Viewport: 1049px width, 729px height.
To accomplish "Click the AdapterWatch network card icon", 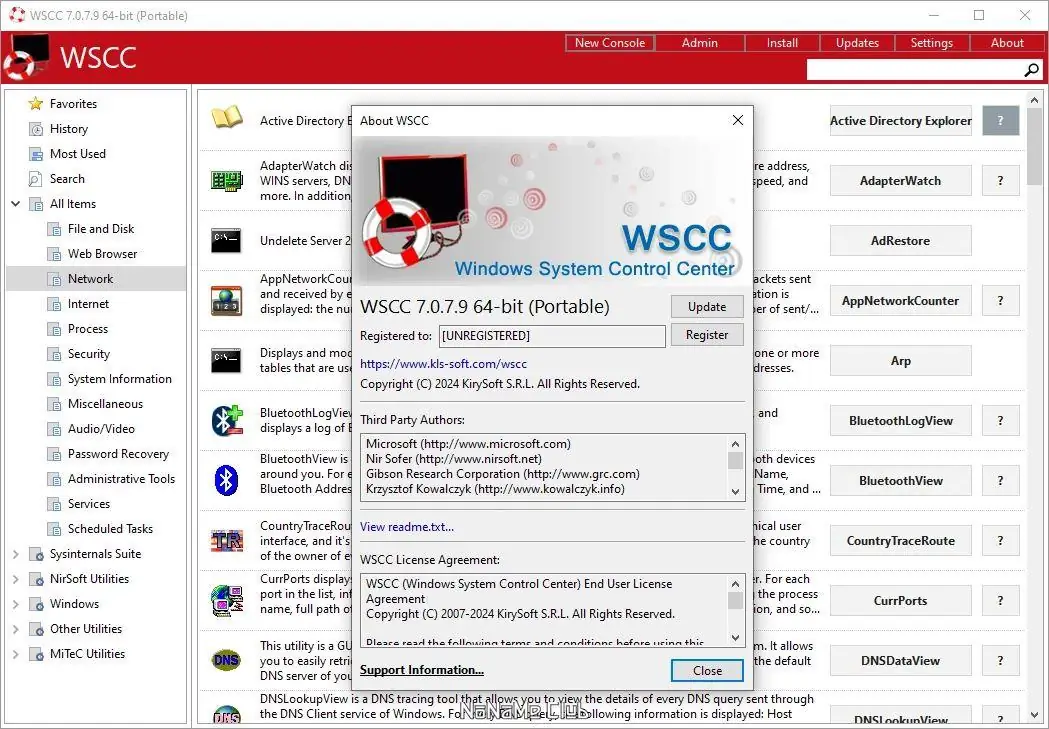I will click(x=227, y=181).
